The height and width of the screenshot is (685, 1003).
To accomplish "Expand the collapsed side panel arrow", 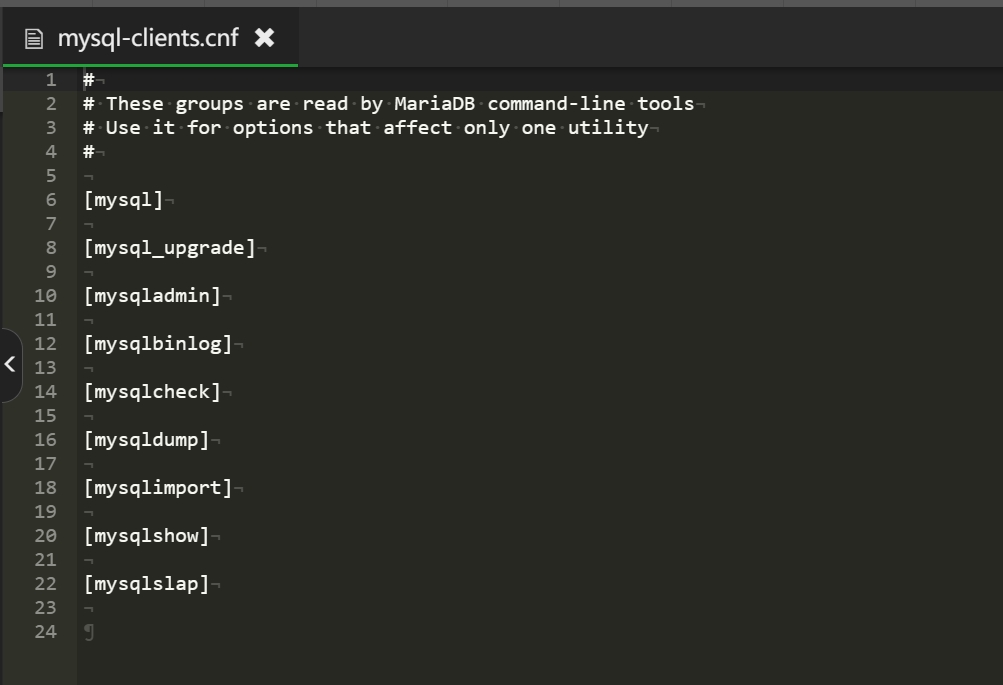I will tap(10, 365).
